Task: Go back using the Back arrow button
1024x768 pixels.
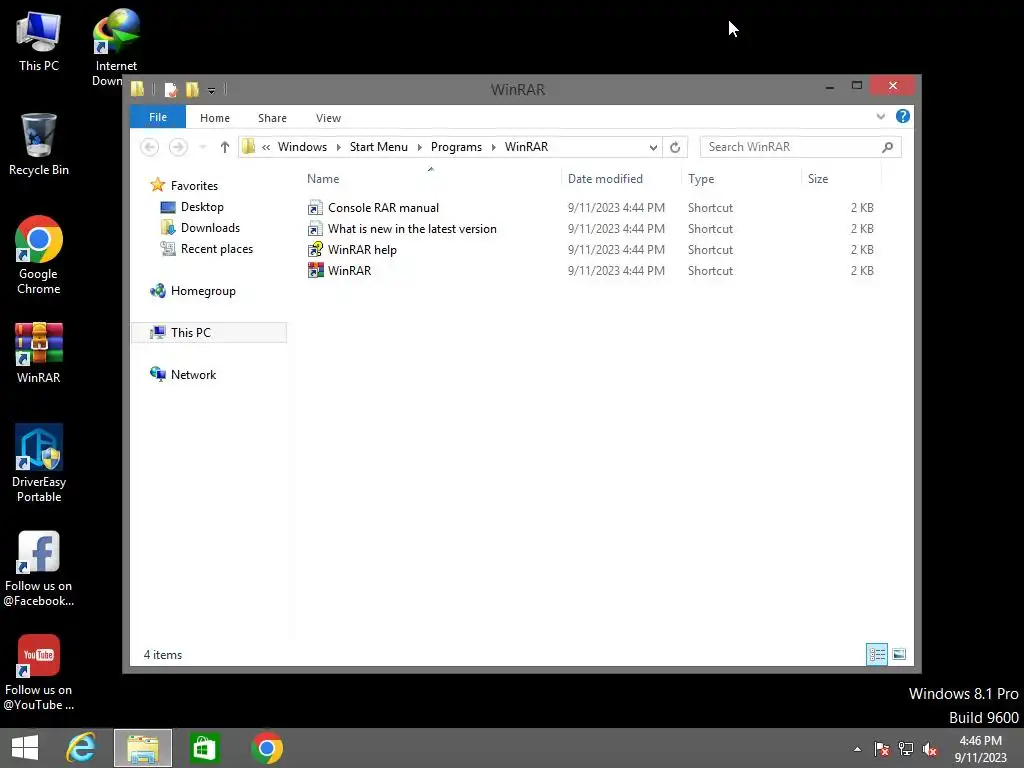Action: (150, 147)
